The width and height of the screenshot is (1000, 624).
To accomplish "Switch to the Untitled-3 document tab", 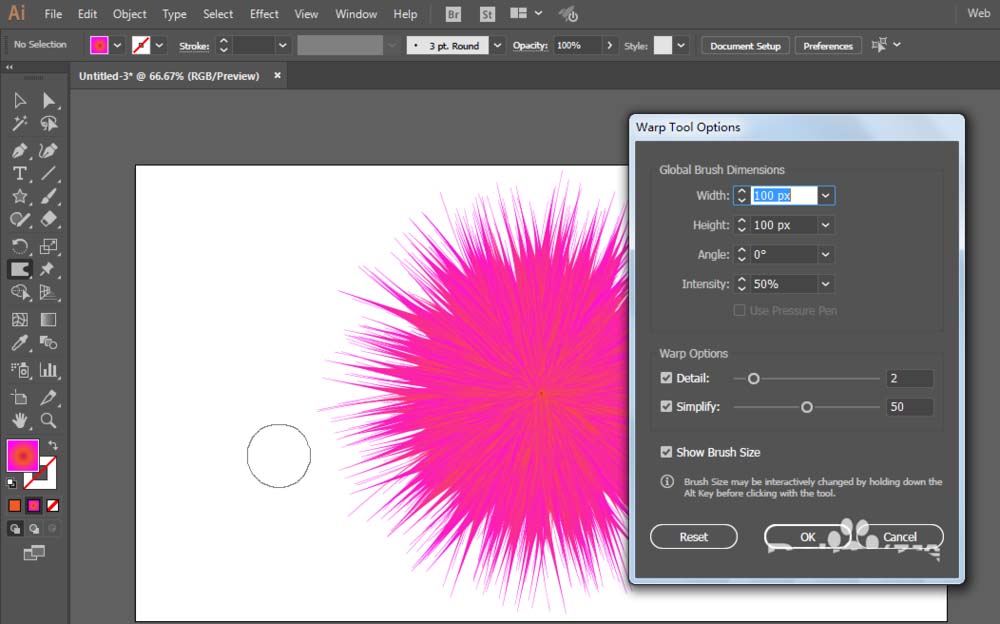I will click(169, 76).
